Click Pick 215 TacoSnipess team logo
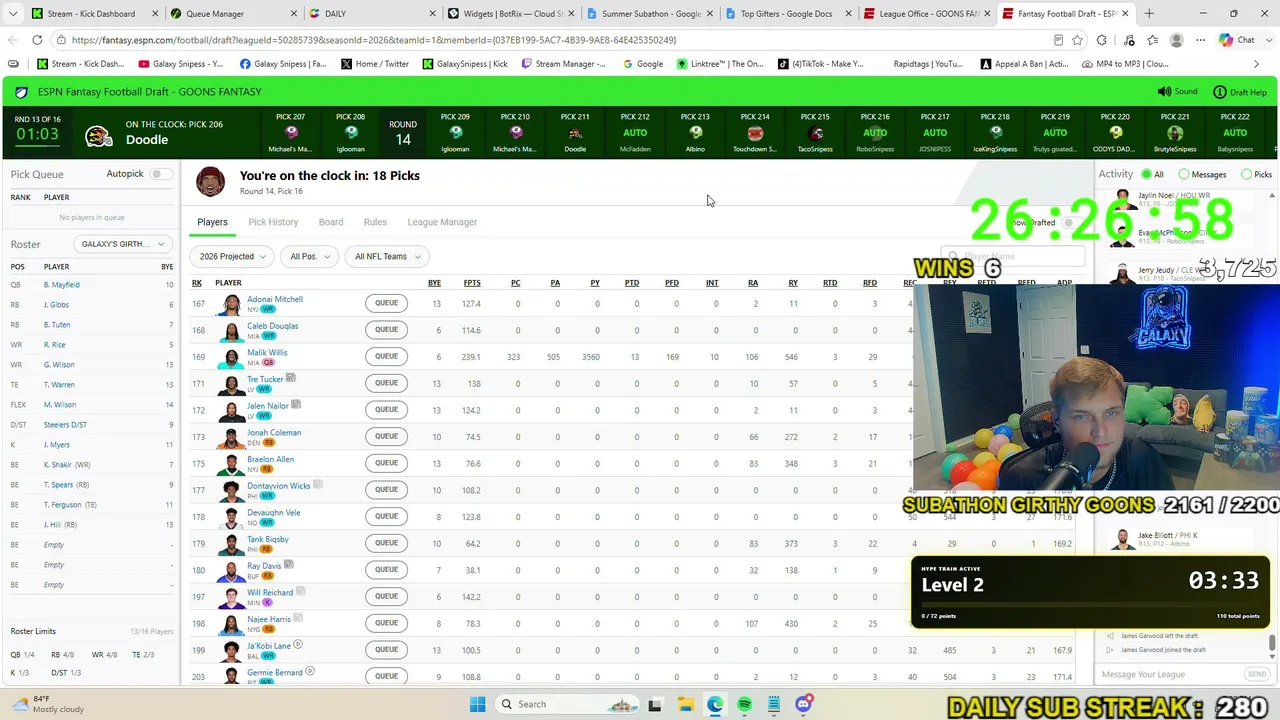The height and width of the screenshot is (720, 1280). tap(816, 133)
